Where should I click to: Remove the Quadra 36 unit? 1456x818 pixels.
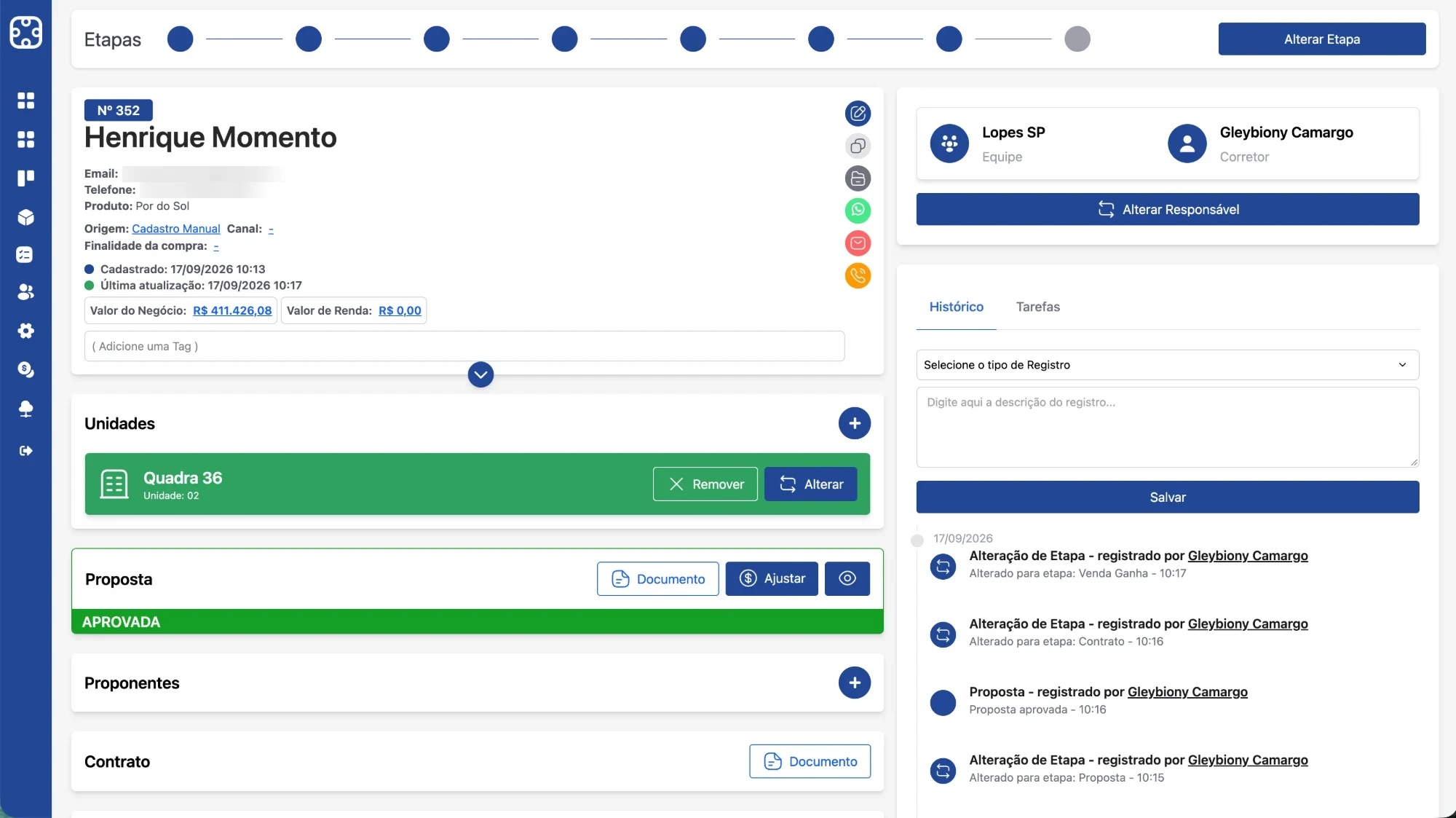[x=705, y=484]
